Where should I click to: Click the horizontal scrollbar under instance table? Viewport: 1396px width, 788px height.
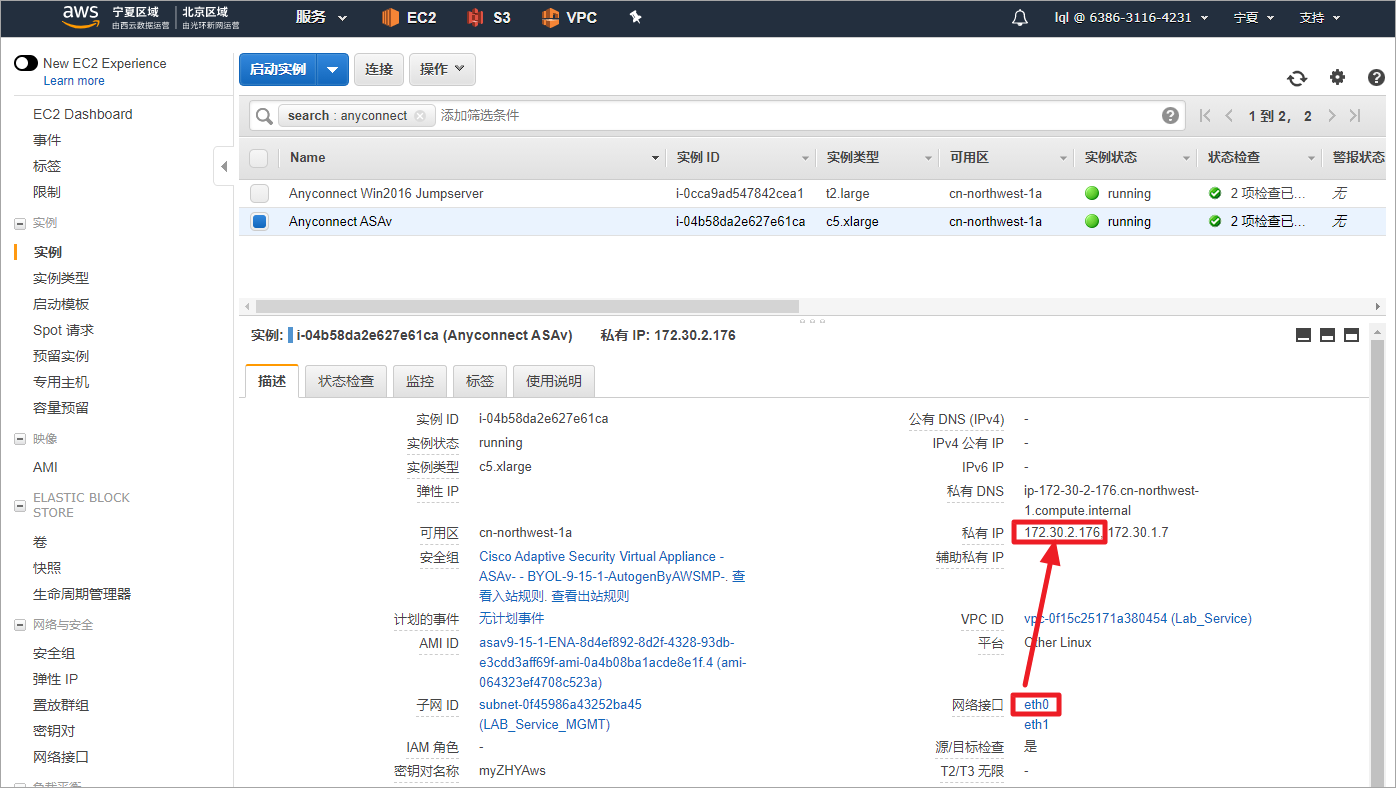527,306
